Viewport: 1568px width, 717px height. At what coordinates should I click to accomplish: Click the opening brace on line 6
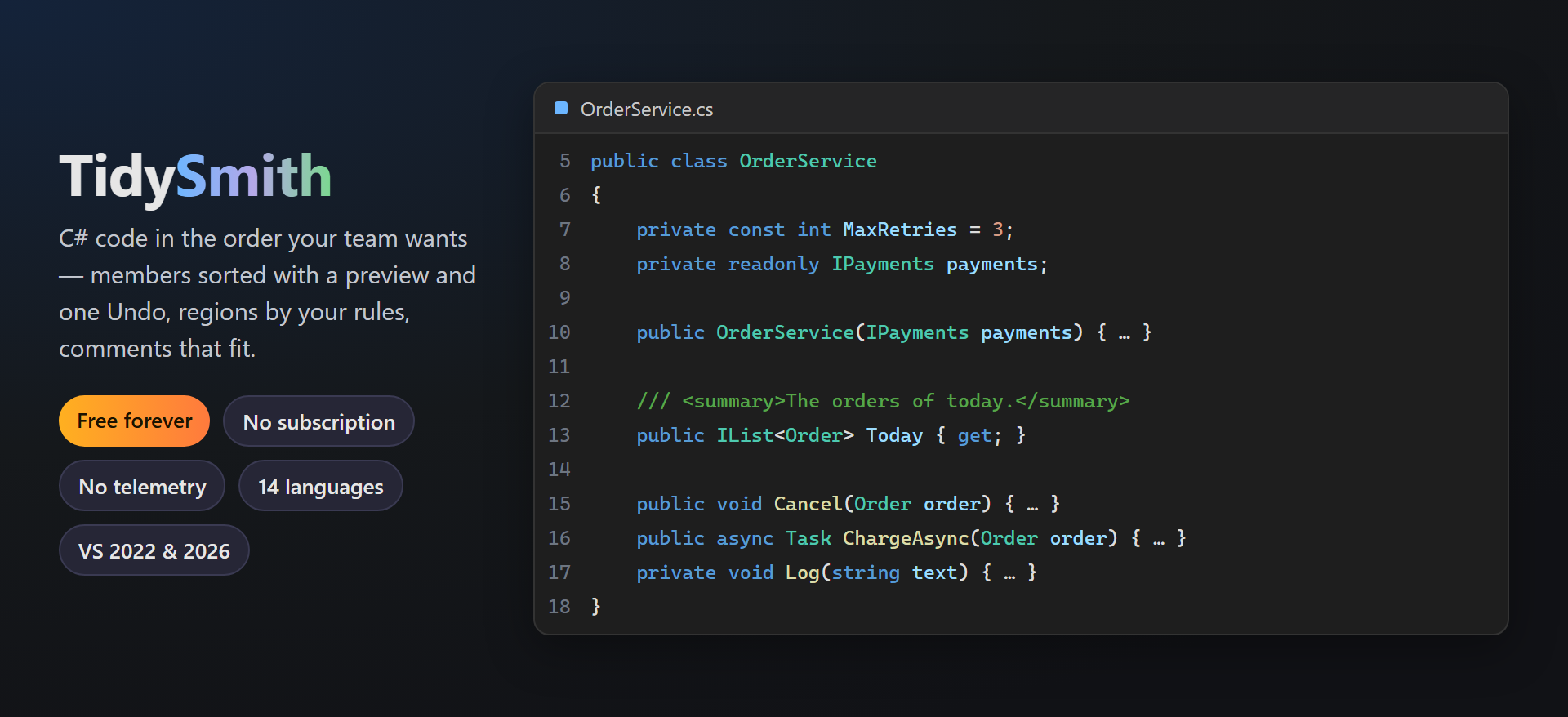tap(596, 195)
